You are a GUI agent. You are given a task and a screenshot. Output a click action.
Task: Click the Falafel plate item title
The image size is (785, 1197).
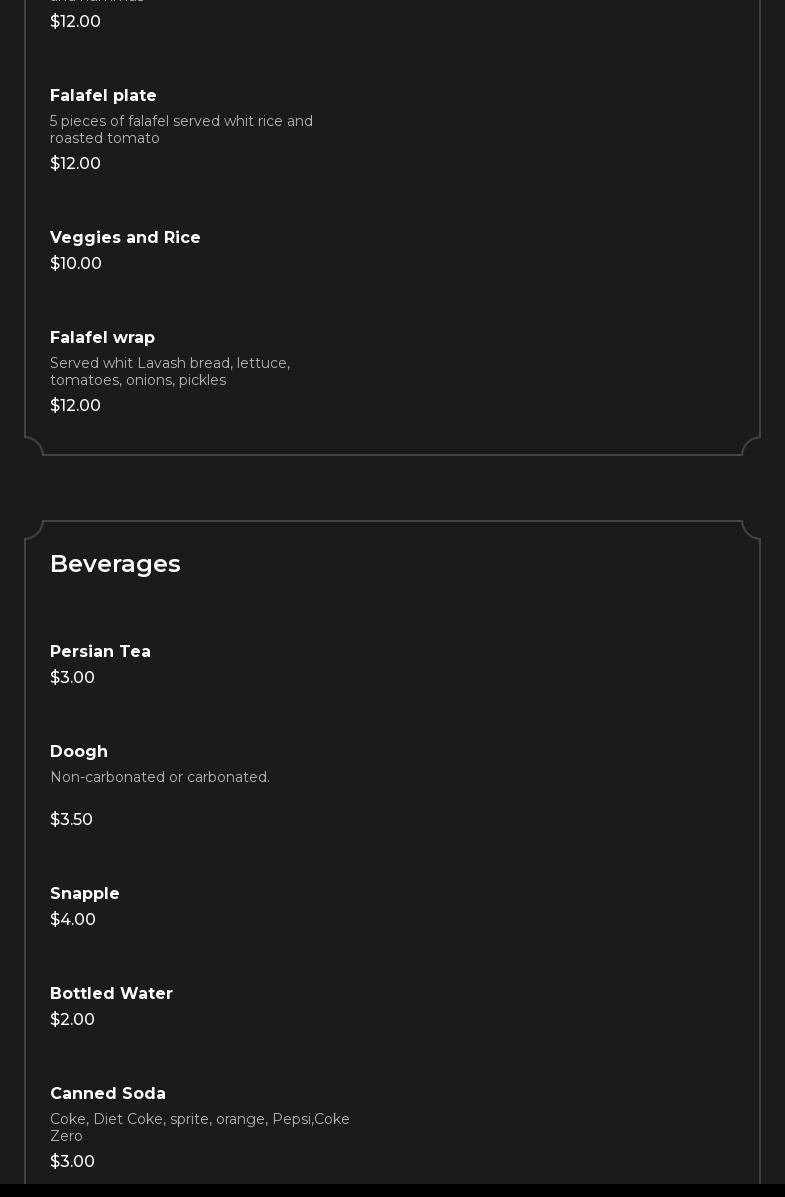[103, 96]
